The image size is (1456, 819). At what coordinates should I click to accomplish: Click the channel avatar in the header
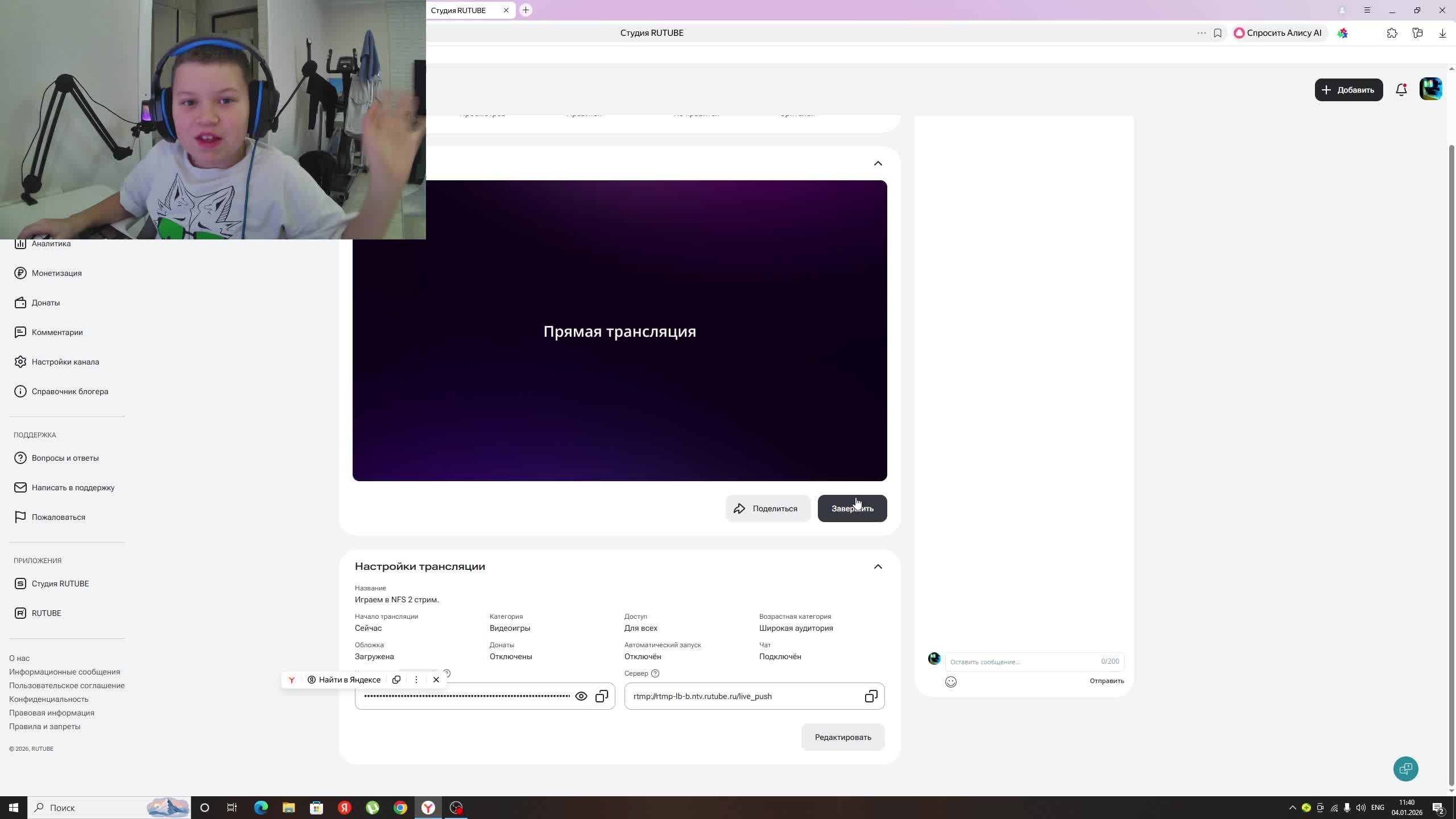pyautogui.click(x=1430, y=89)
